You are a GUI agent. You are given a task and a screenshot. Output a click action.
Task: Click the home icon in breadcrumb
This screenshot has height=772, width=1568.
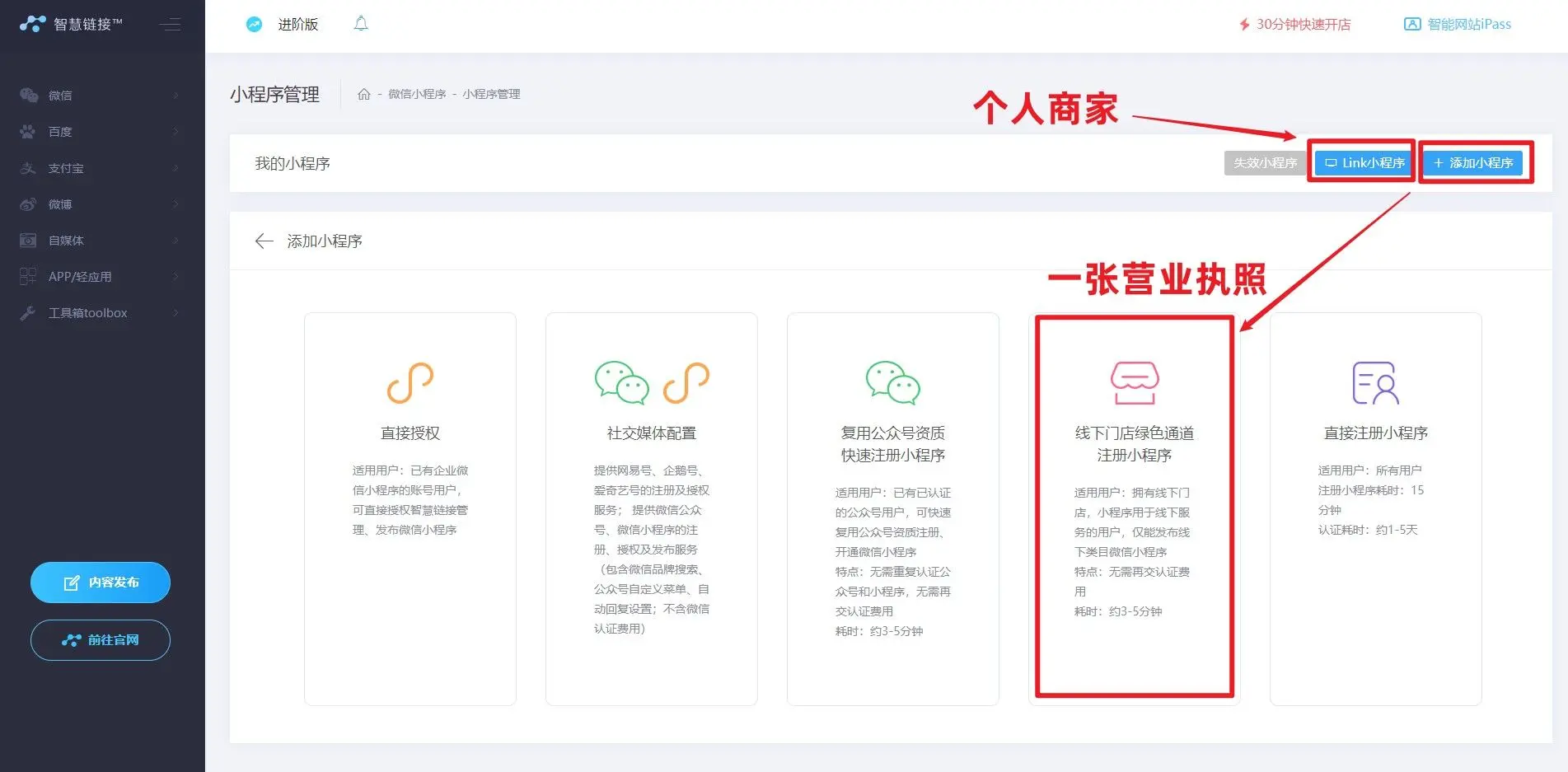[363, 94]
